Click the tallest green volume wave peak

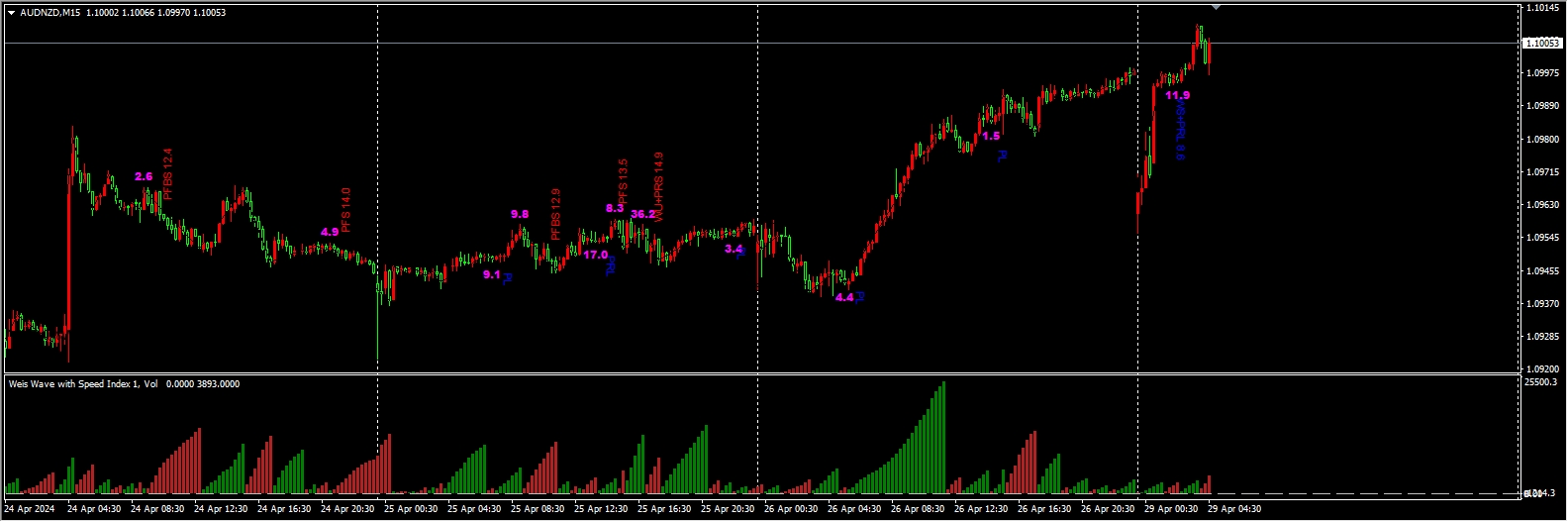[x=942, y=437]
